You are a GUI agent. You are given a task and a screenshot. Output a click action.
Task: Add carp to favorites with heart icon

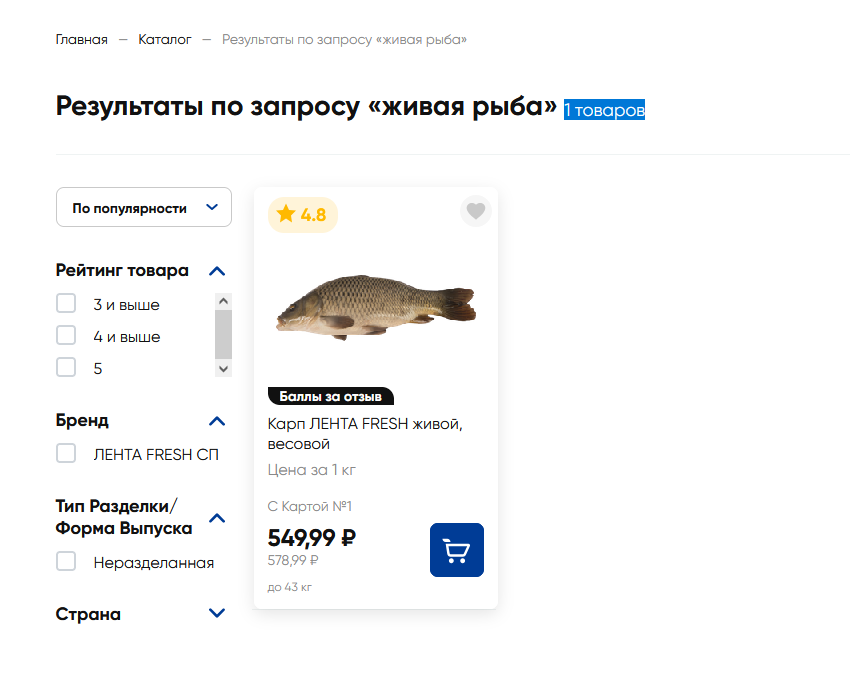476,211
